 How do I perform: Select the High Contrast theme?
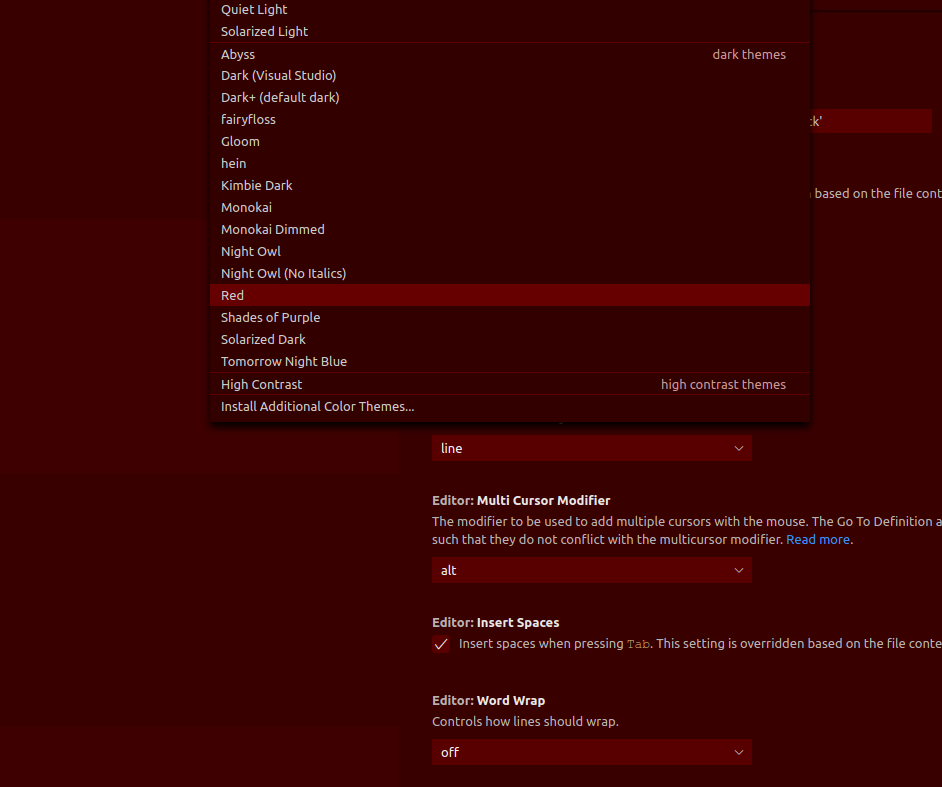pos(510,384)
